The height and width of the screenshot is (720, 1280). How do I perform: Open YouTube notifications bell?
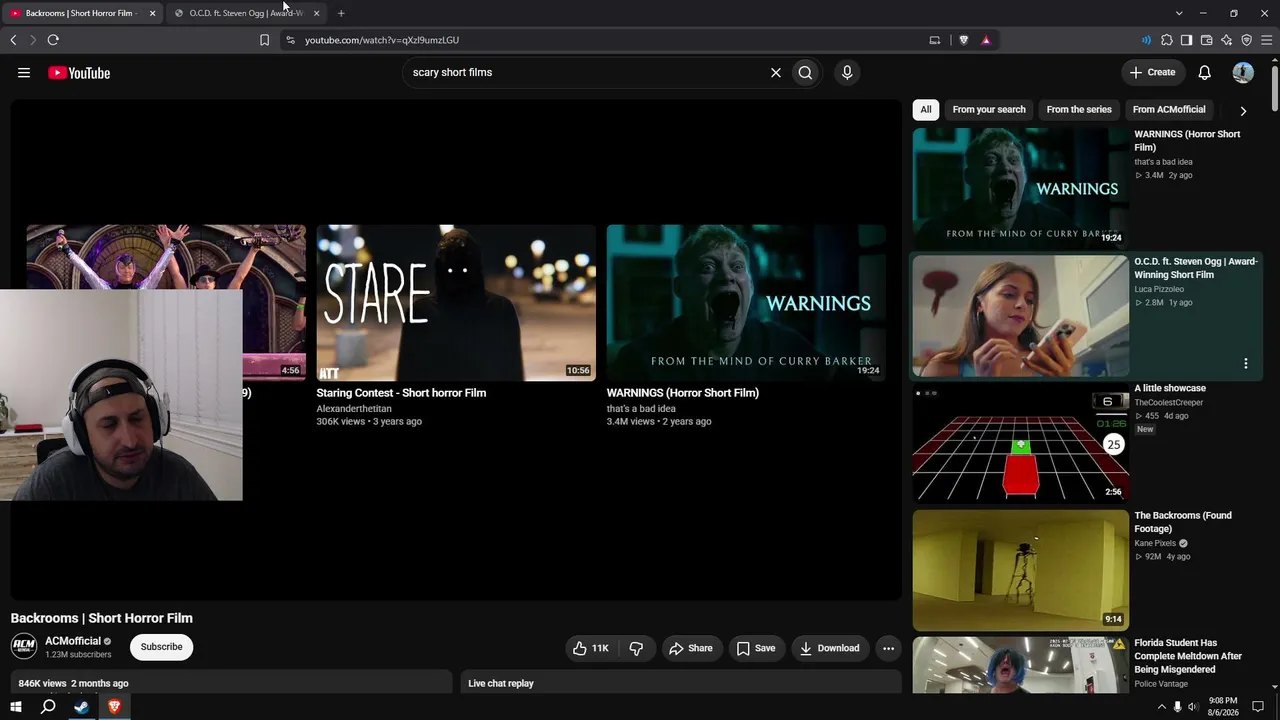coord(1205,73)
